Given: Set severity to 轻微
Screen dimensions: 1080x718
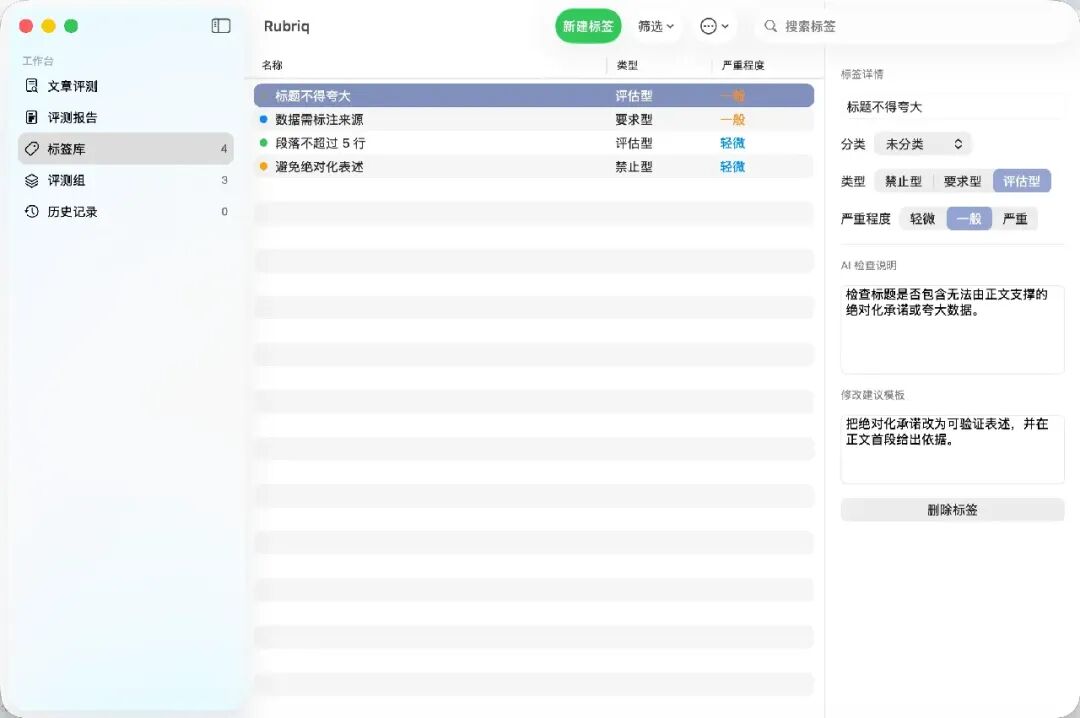Looking at the screenshot, I should (922, 218).
